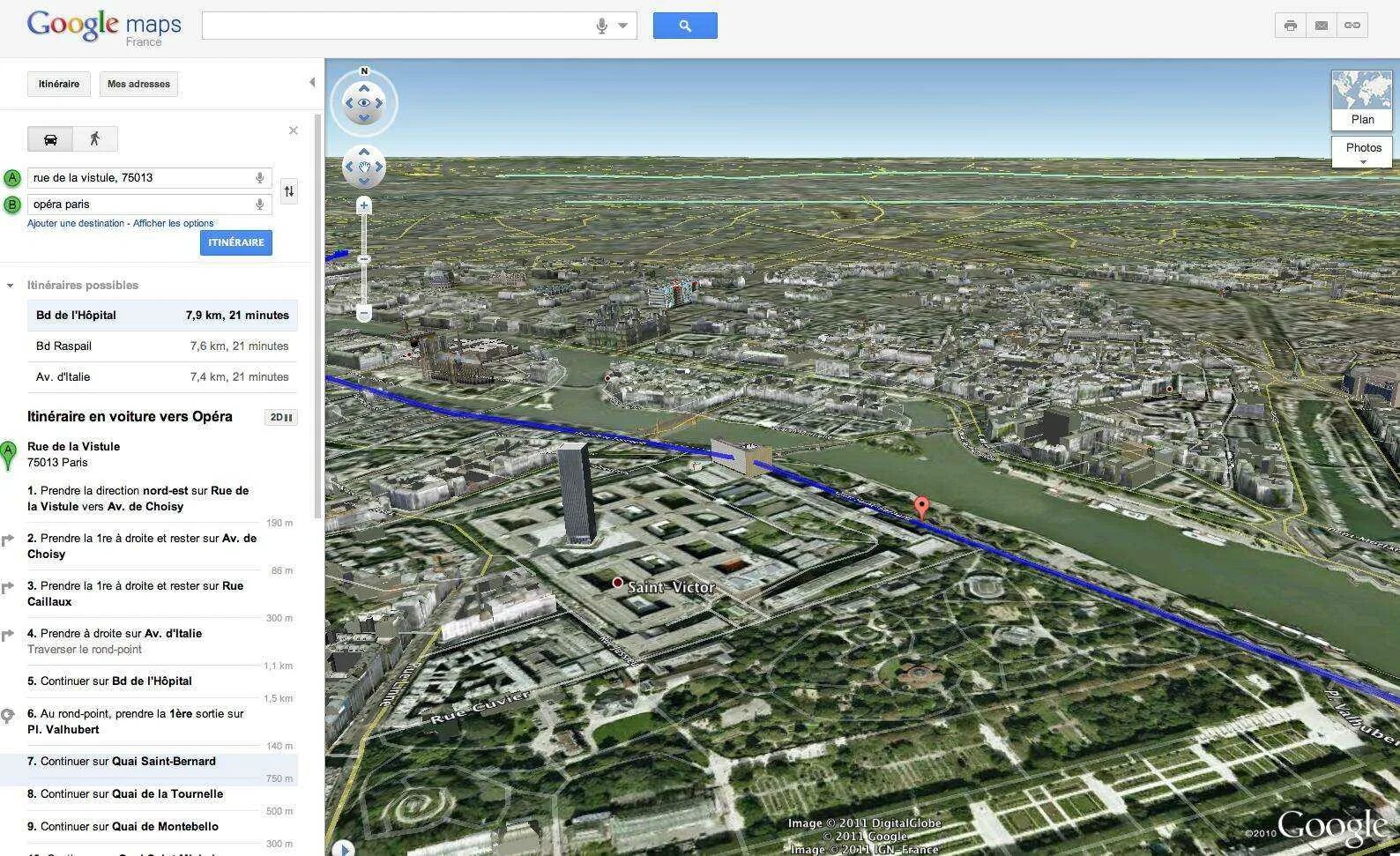Select route Bd Raspail
1400x856 pixels.
point(162,346)
